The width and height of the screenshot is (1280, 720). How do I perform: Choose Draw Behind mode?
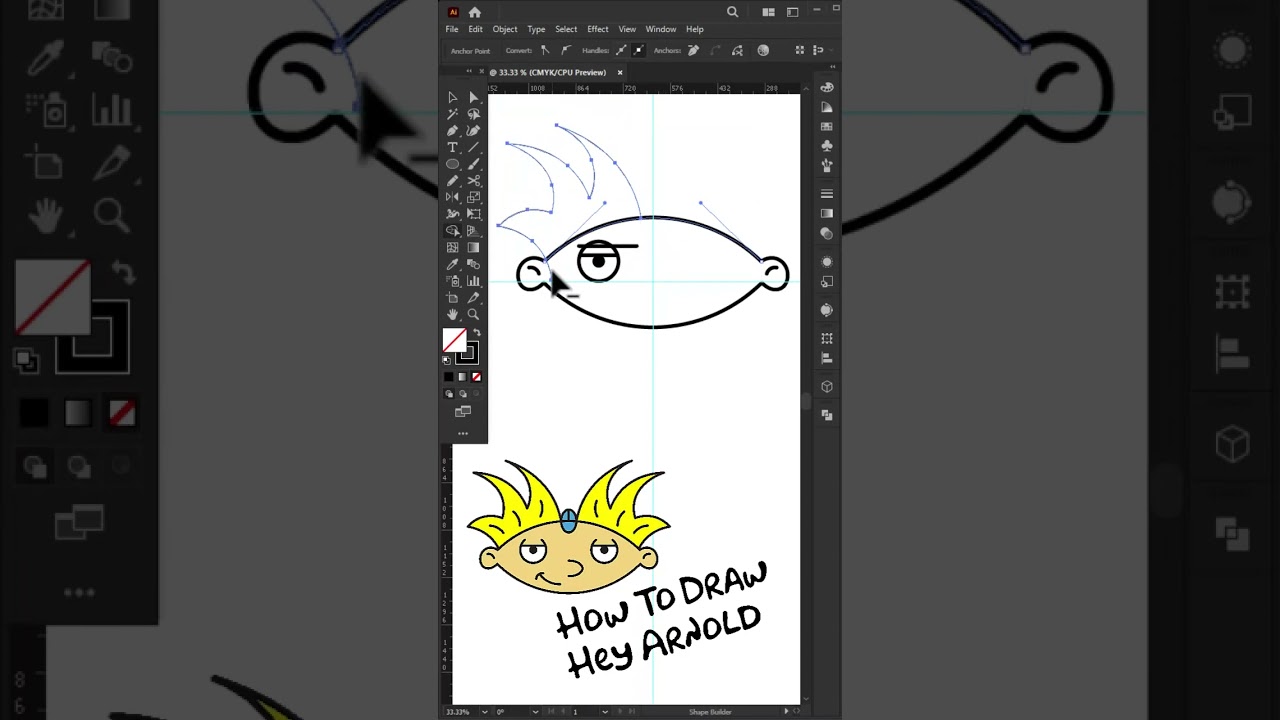(x=462, y=394)
